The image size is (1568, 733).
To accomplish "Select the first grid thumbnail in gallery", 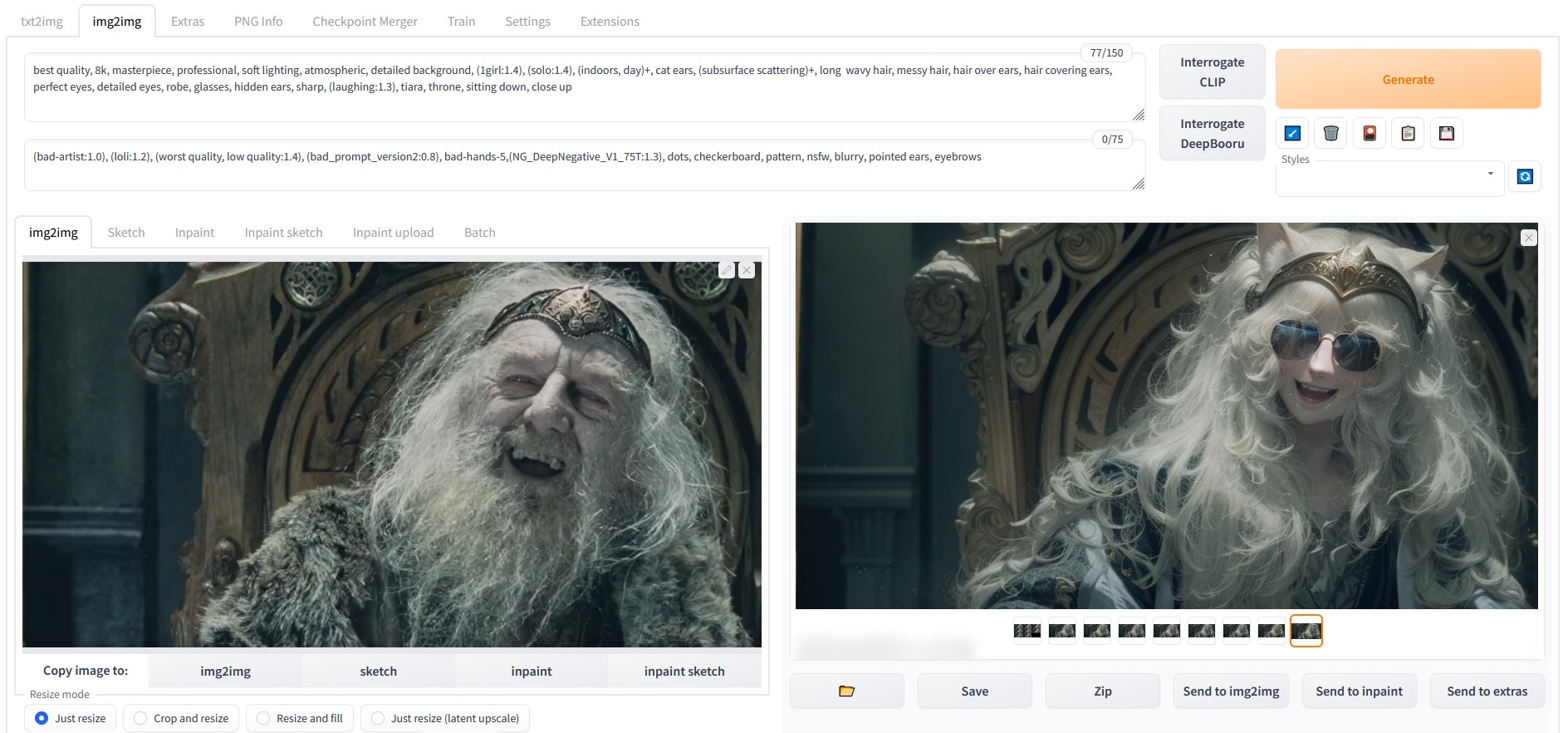I will [1027, 631].
